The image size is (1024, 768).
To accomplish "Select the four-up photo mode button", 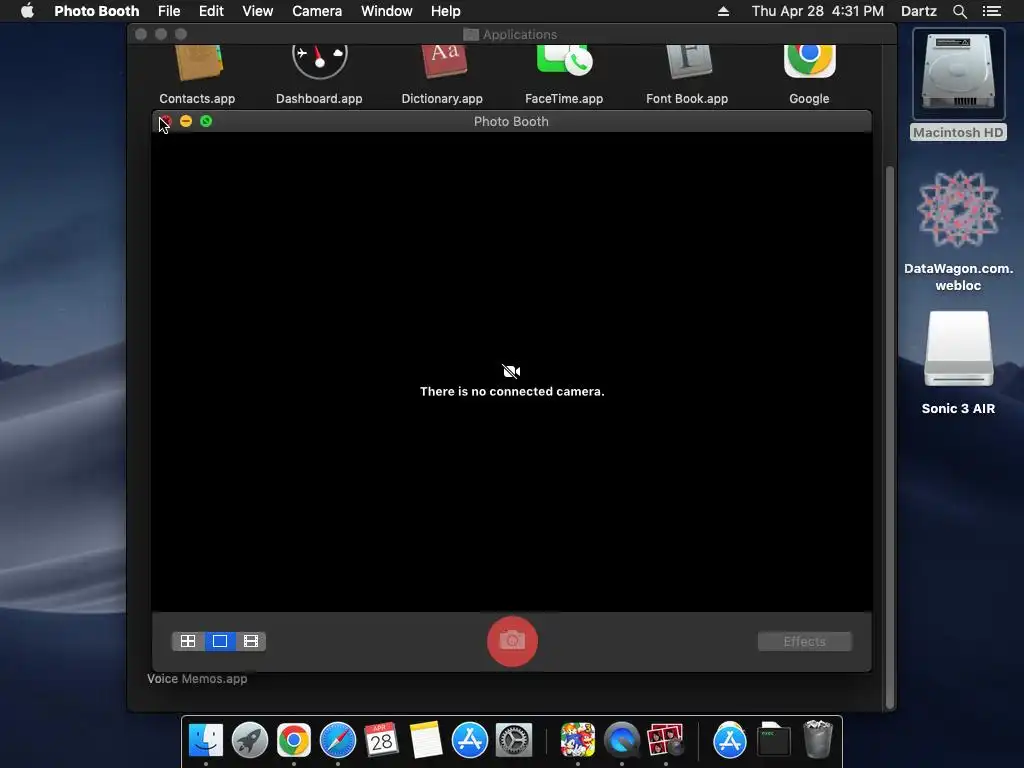I will coord(188,641).
